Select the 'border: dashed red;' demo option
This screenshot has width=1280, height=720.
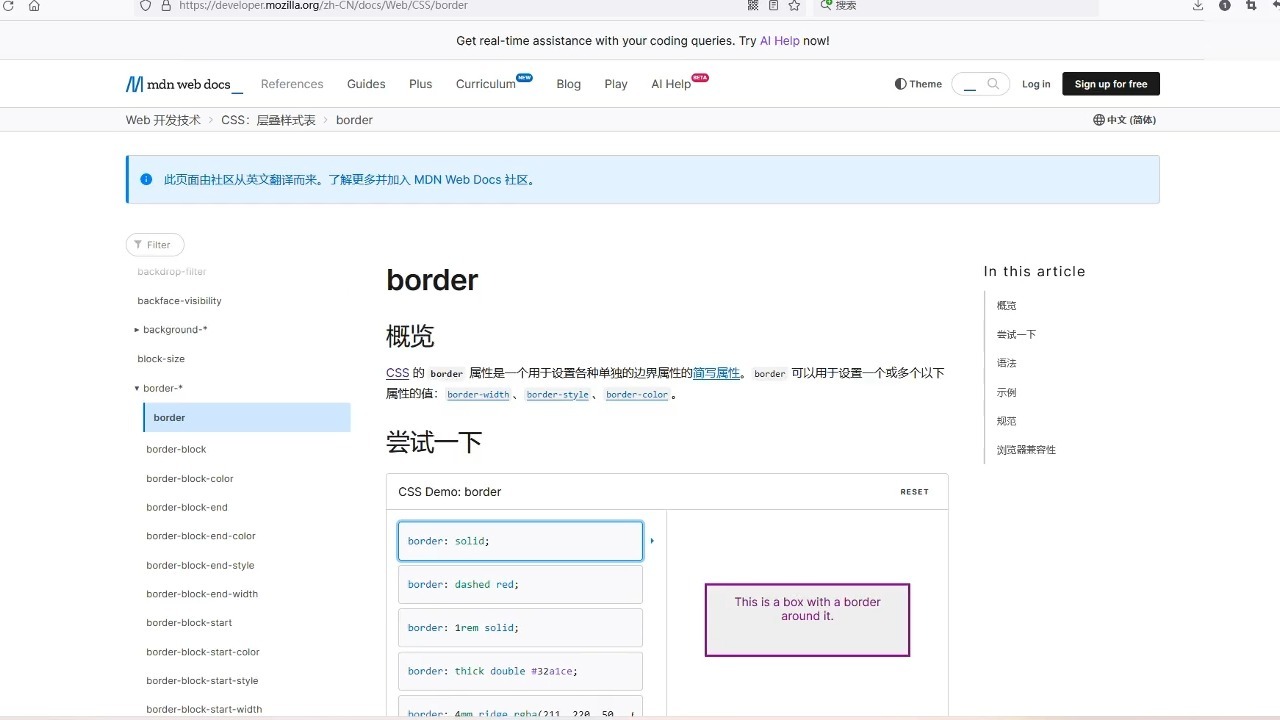pyautogui.click(x=520, y=584)
